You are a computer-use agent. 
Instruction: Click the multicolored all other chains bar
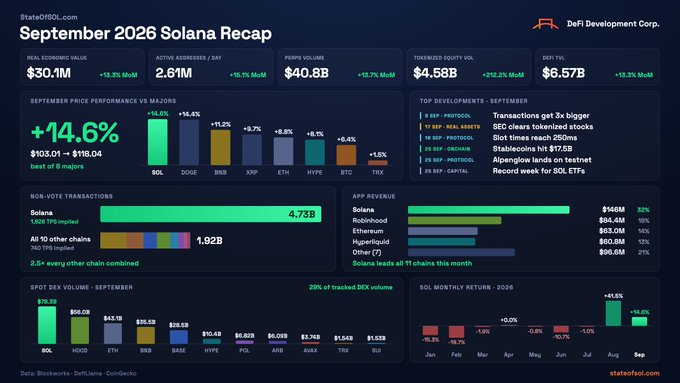(x=145, y=240)
